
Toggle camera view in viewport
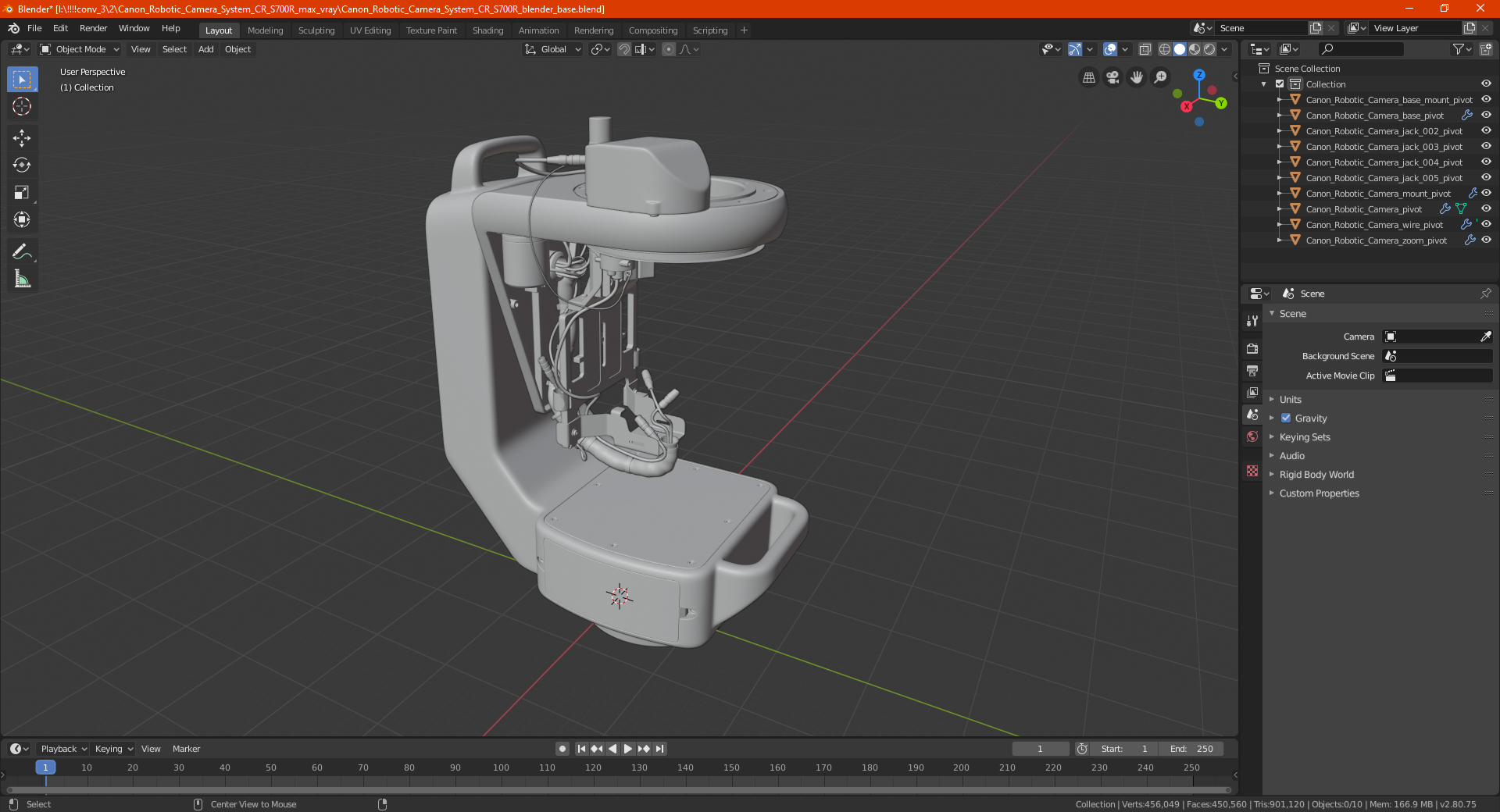click(x=1112, y=77)
